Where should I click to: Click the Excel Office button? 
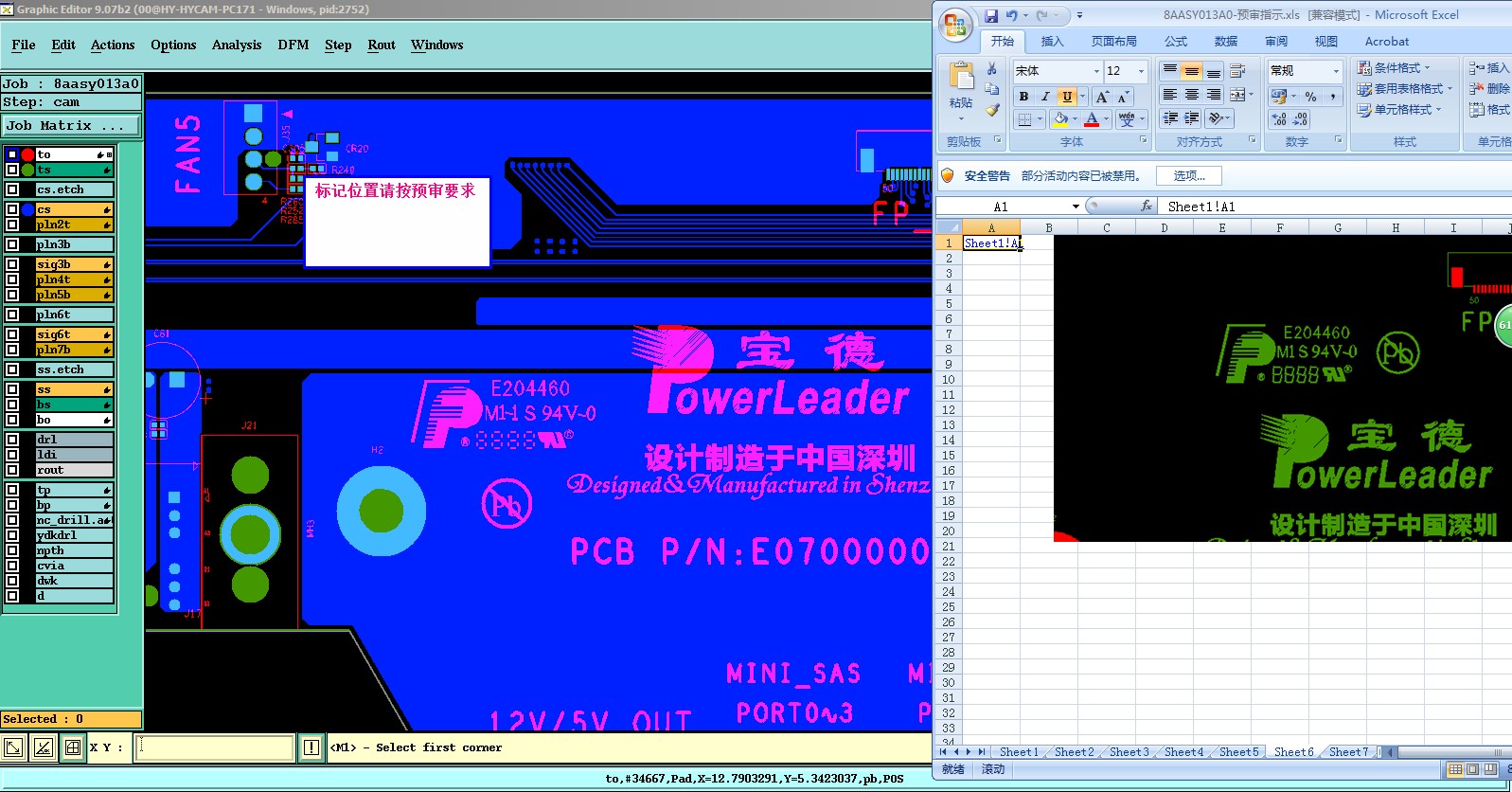click(955, 25)
